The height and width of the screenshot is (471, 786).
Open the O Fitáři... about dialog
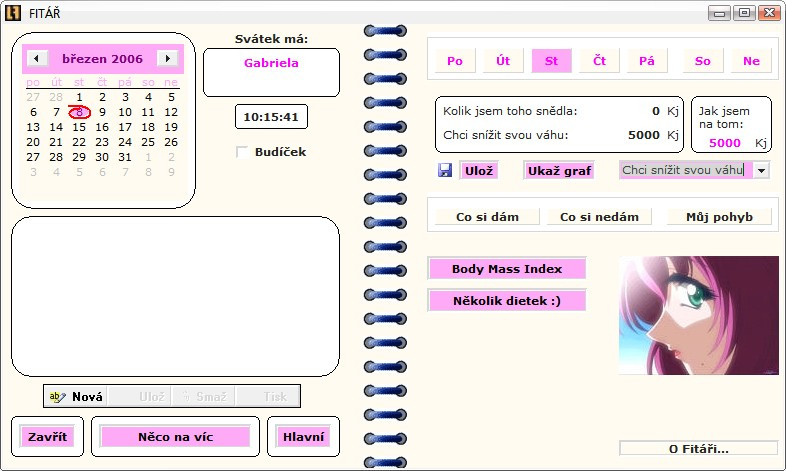[x=698, y=448]
